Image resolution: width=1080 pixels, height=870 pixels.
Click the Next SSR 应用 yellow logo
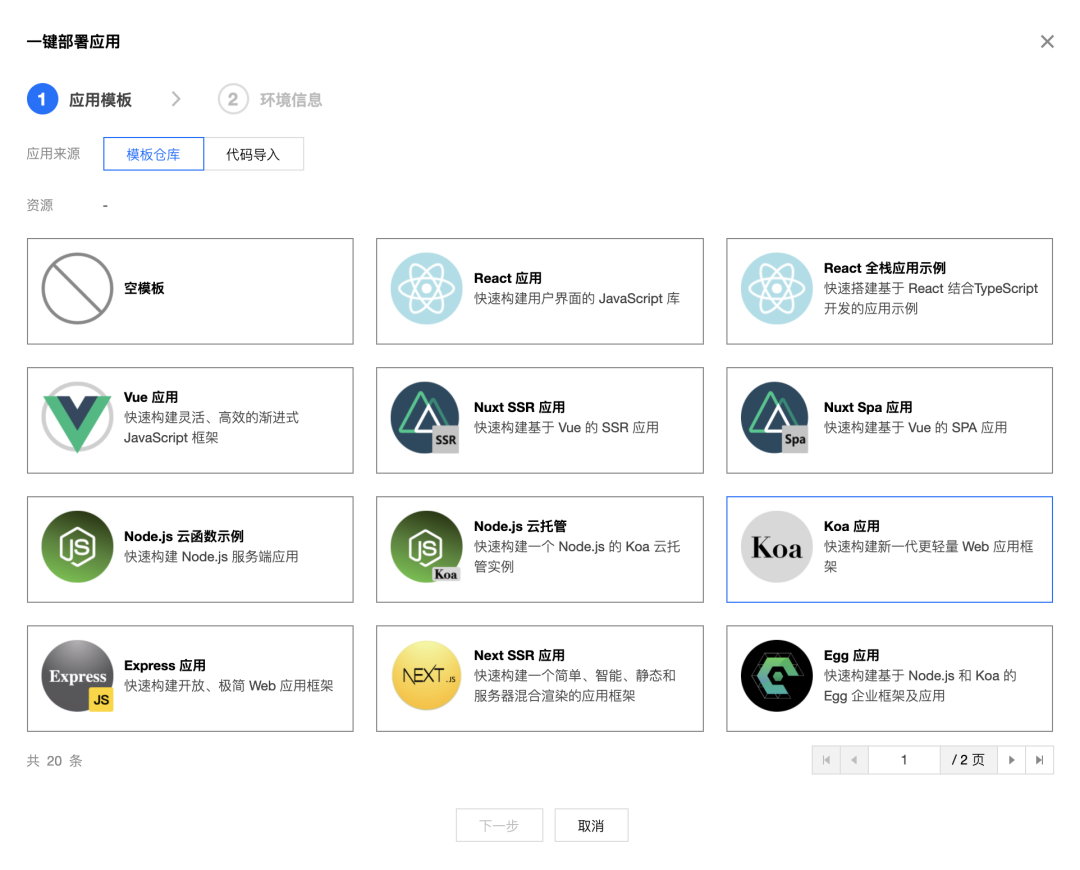point(426,676)
